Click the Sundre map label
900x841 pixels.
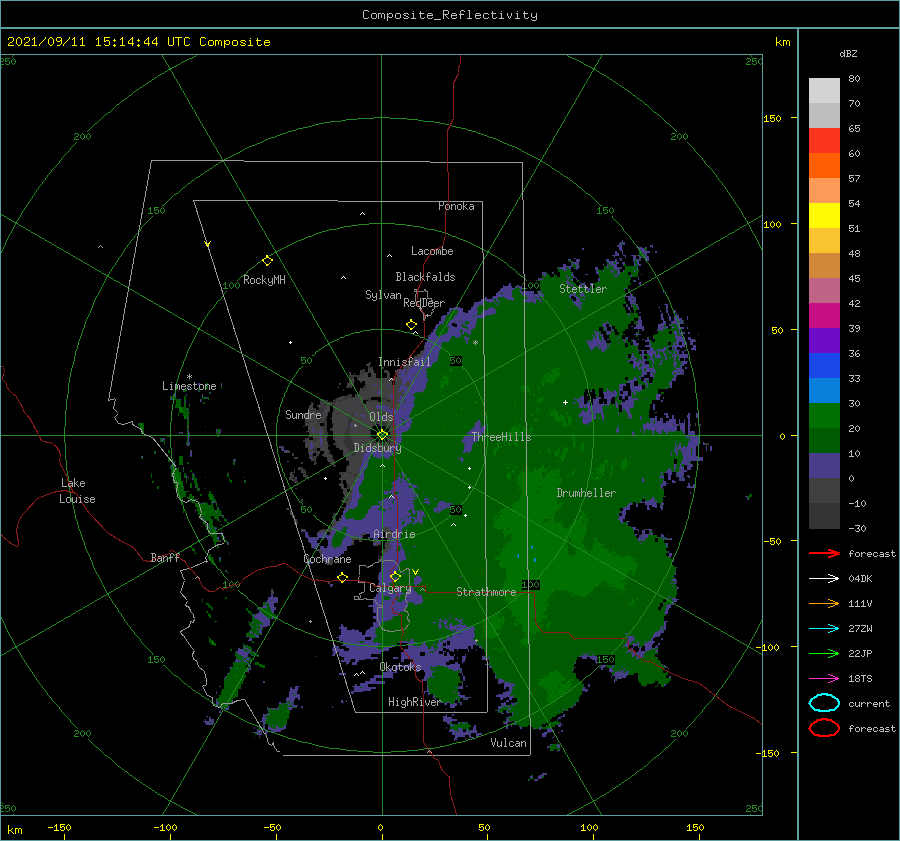tap(303, 414)
